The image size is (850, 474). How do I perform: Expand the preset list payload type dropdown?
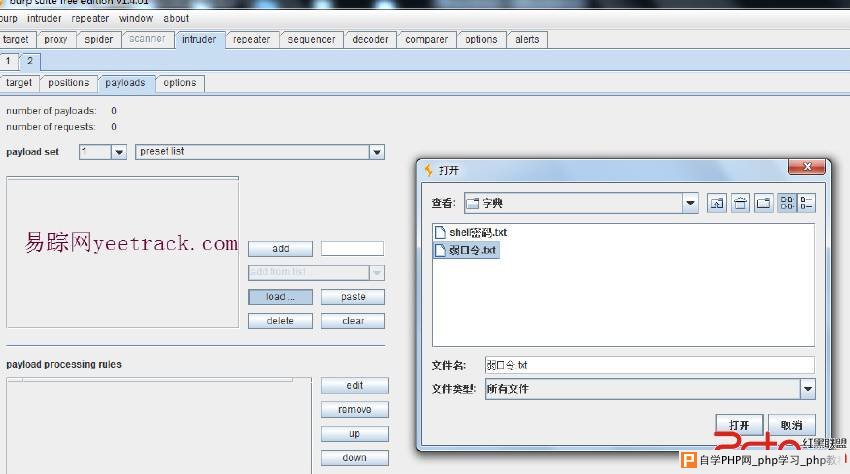[377, 152]
